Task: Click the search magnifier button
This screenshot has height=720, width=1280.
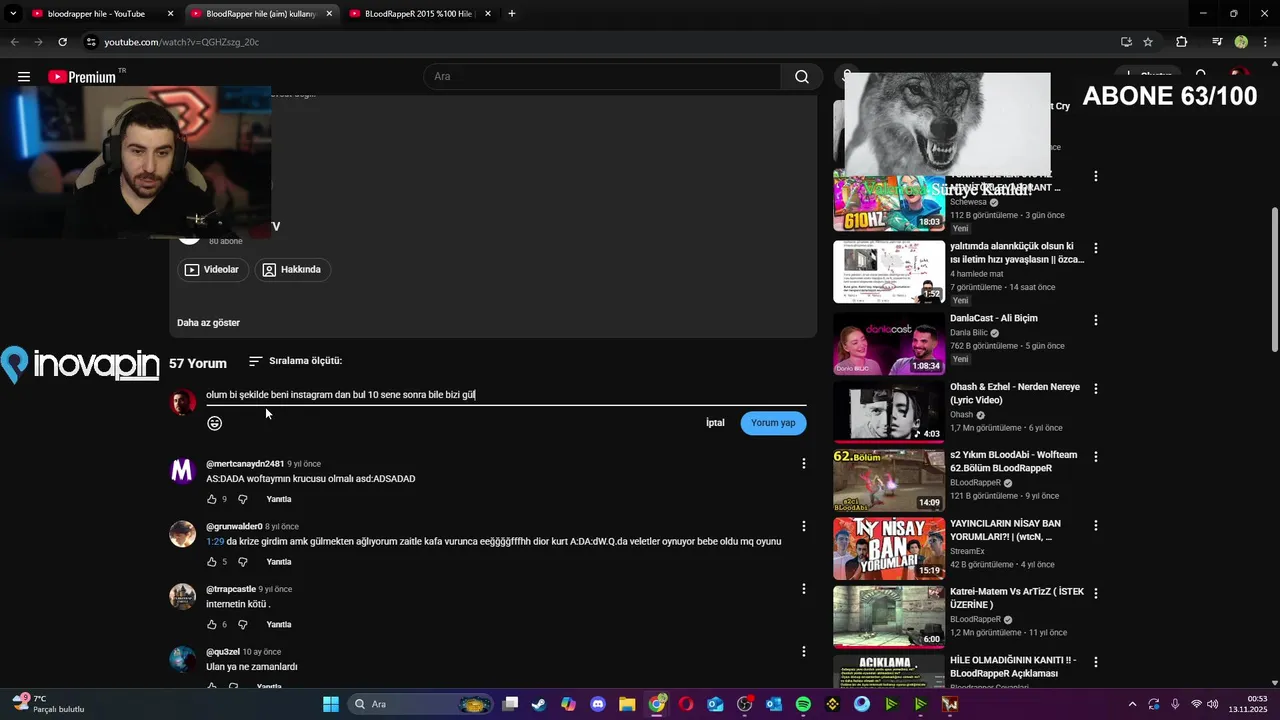Action: pyautogui.click(x=802, y=77)
